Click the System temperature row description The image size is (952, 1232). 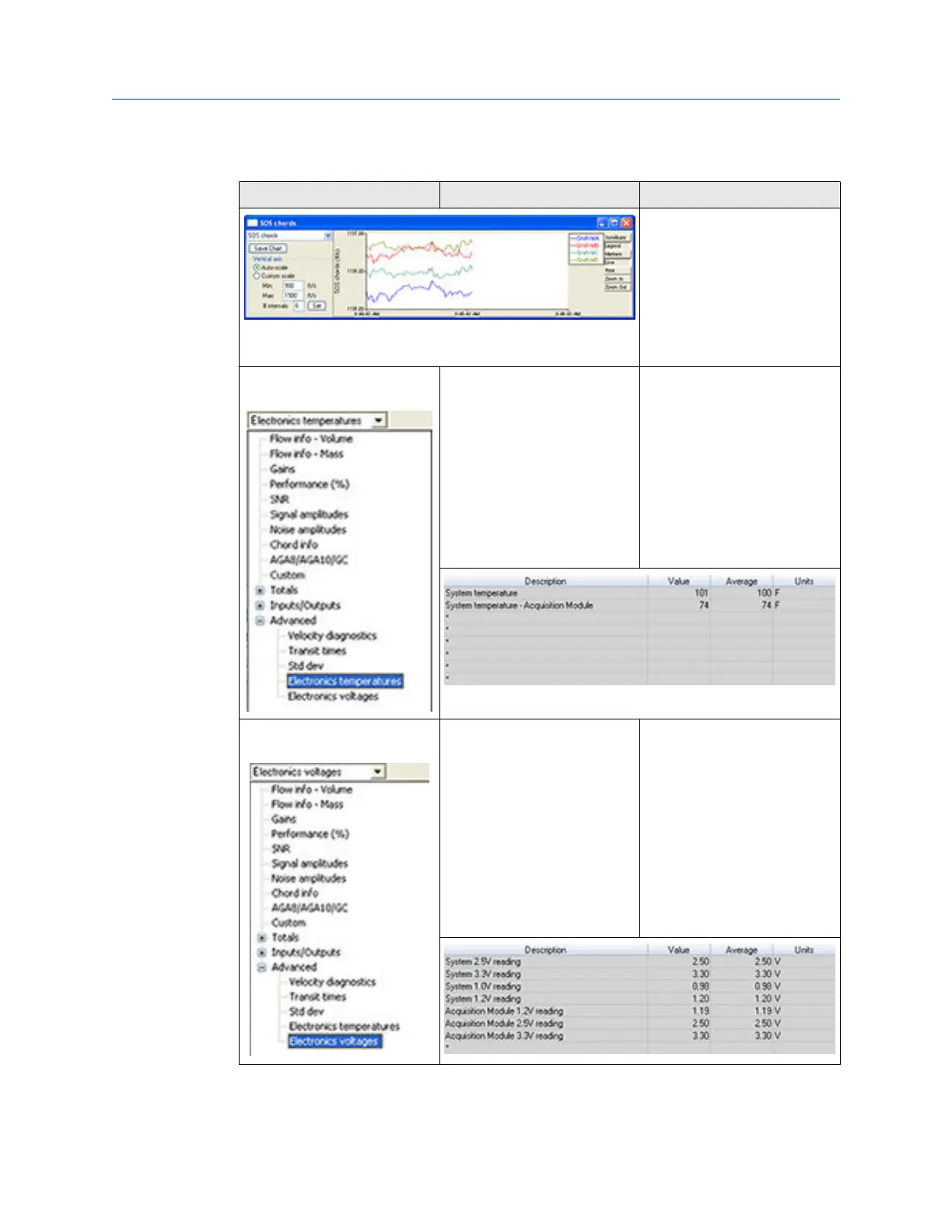481,593
